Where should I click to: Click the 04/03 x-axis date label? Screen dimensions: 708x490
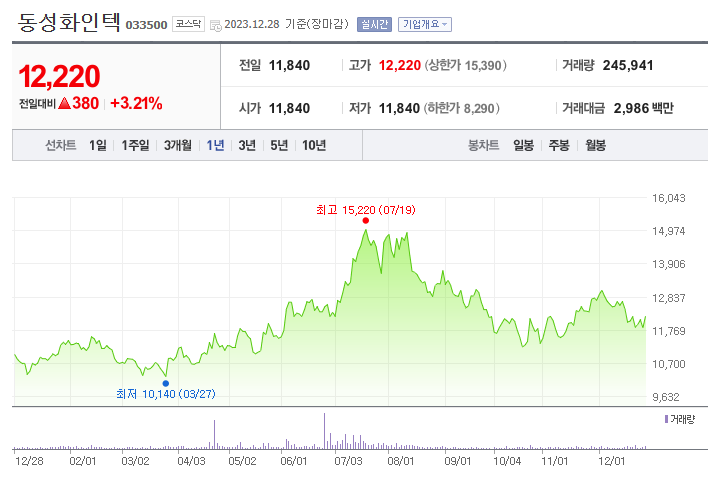pos(191,461)
